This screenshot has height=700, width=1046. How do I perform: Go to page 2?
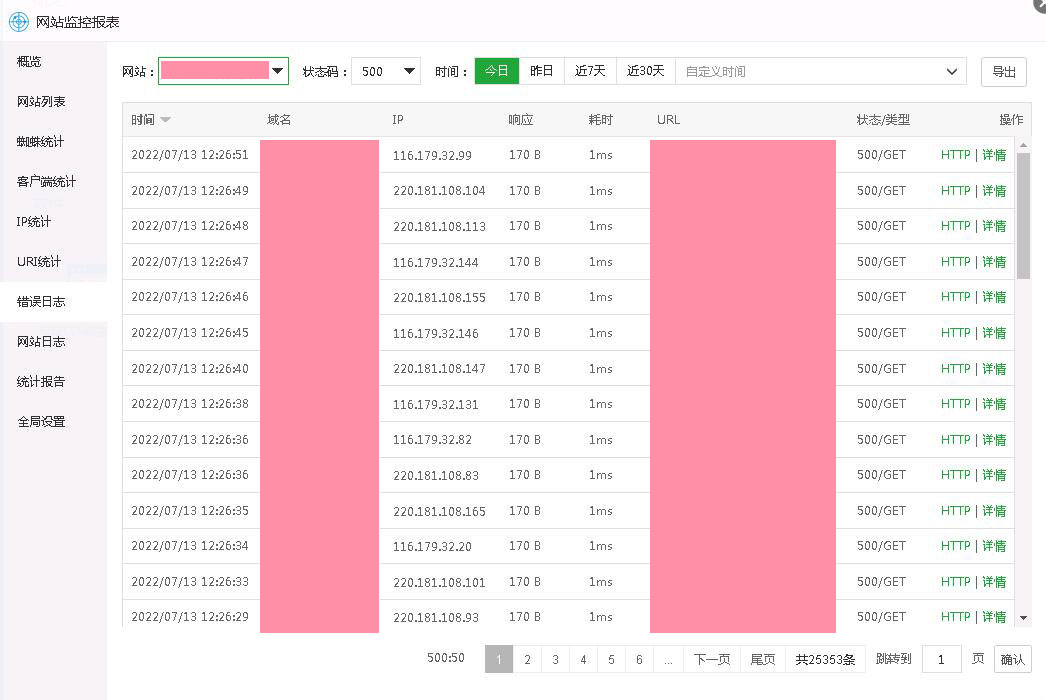[x=527, y=659]
